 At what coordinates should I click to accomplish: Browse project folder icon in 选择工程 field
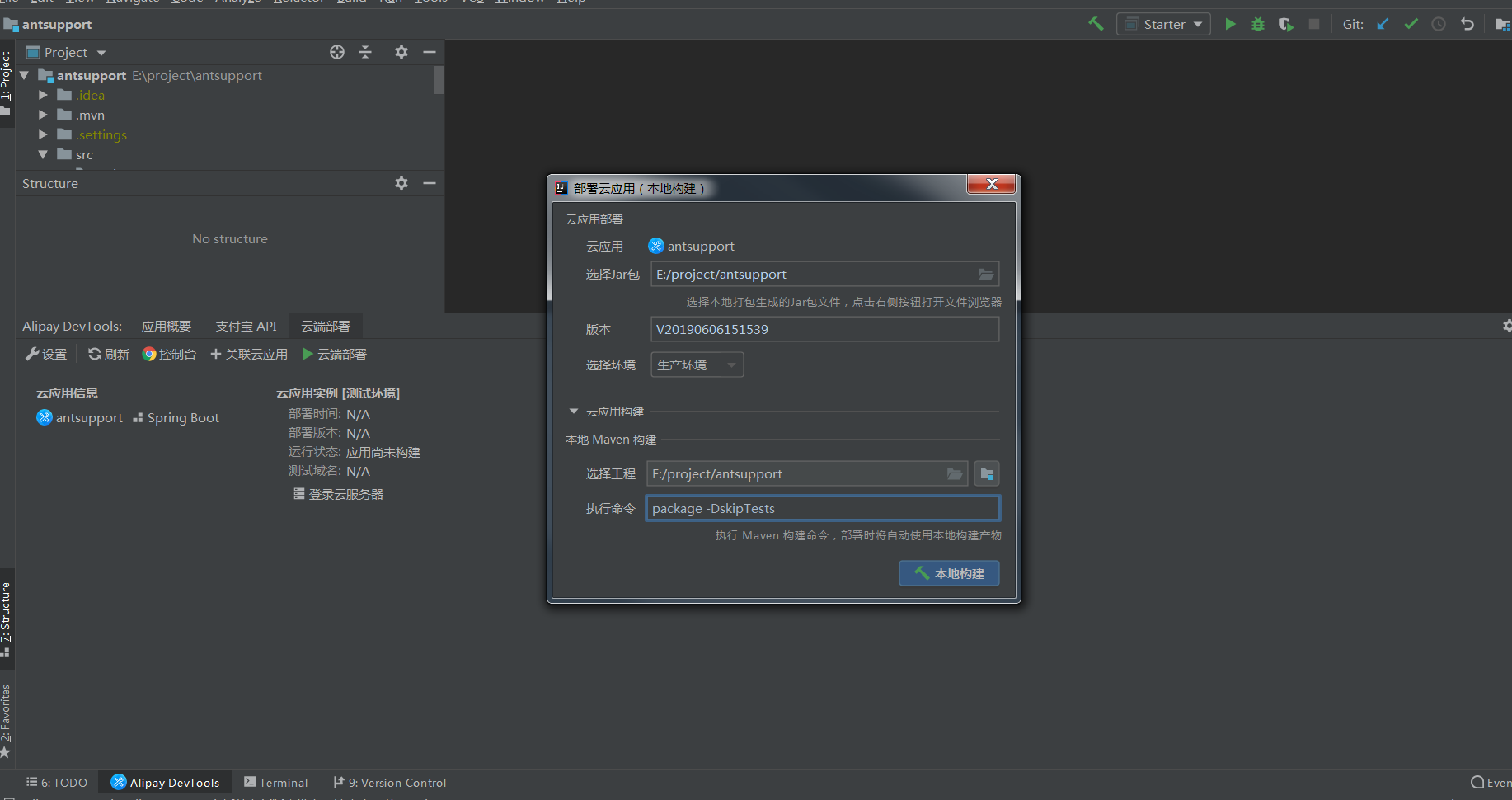coord(955,474)
